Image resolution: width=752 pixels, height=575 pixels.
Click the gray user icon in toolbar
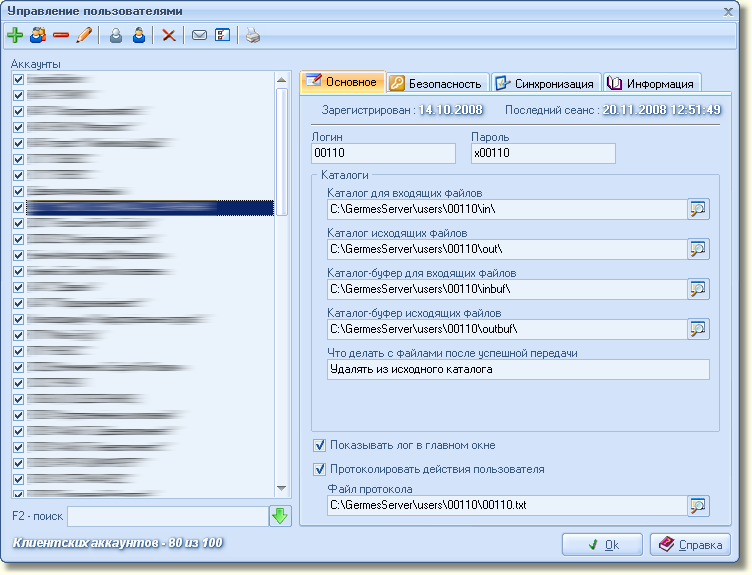coord(116,35)
